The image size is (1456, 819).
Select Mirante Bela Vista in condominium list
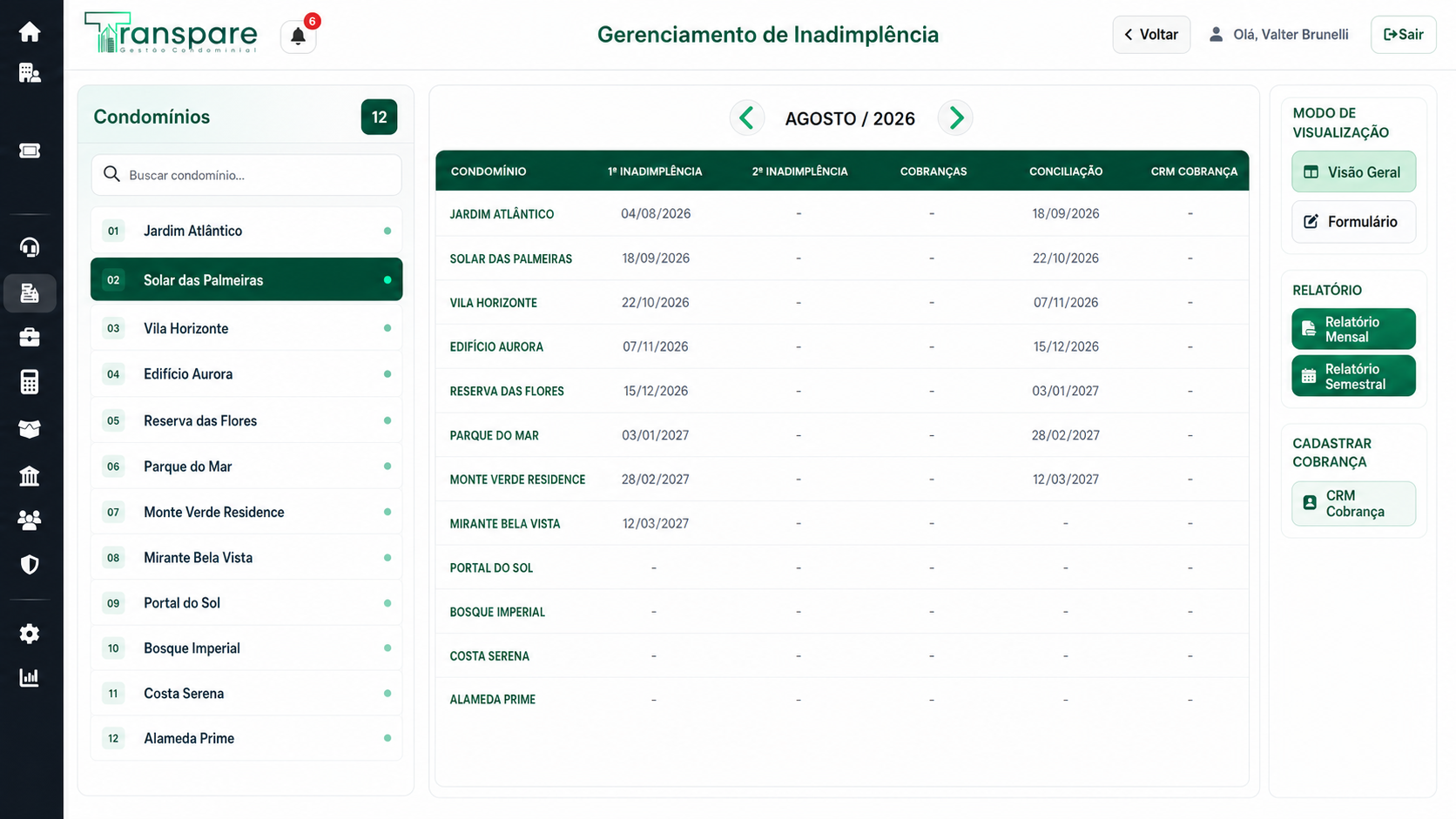coord(246,558)
